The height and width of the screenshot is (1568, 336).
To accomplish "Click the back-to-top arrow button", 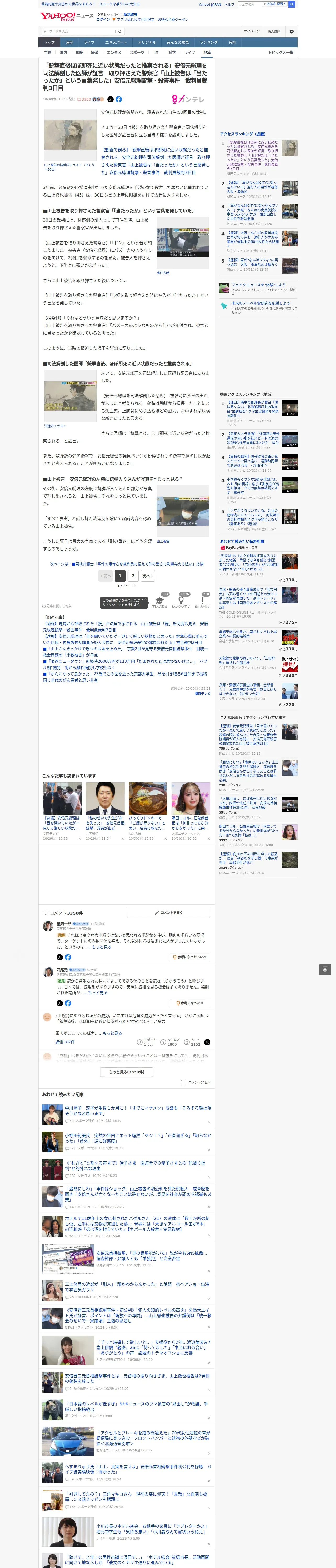I will [x=325, y=969].
